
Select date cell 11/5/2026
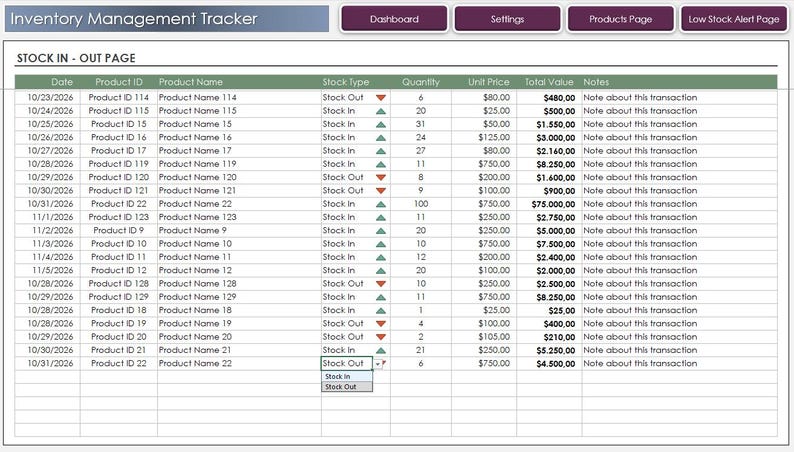pyautogui.click(x=48, y=270)
